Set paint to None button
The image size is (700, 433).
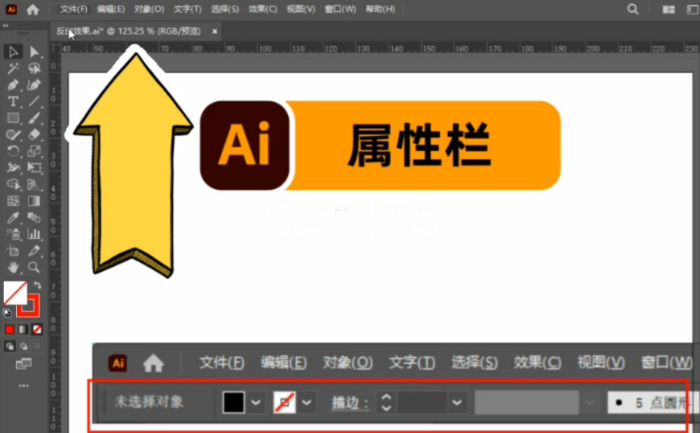click(x=37, y=330)
